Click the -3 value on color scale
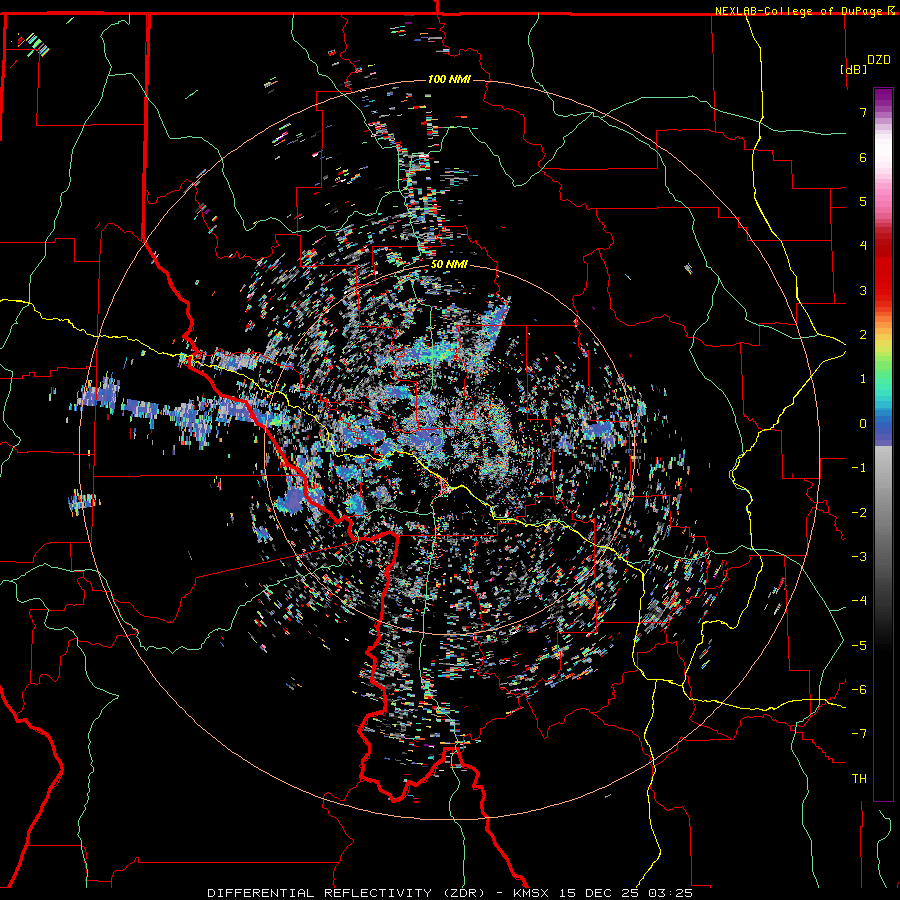 (859, 557)
